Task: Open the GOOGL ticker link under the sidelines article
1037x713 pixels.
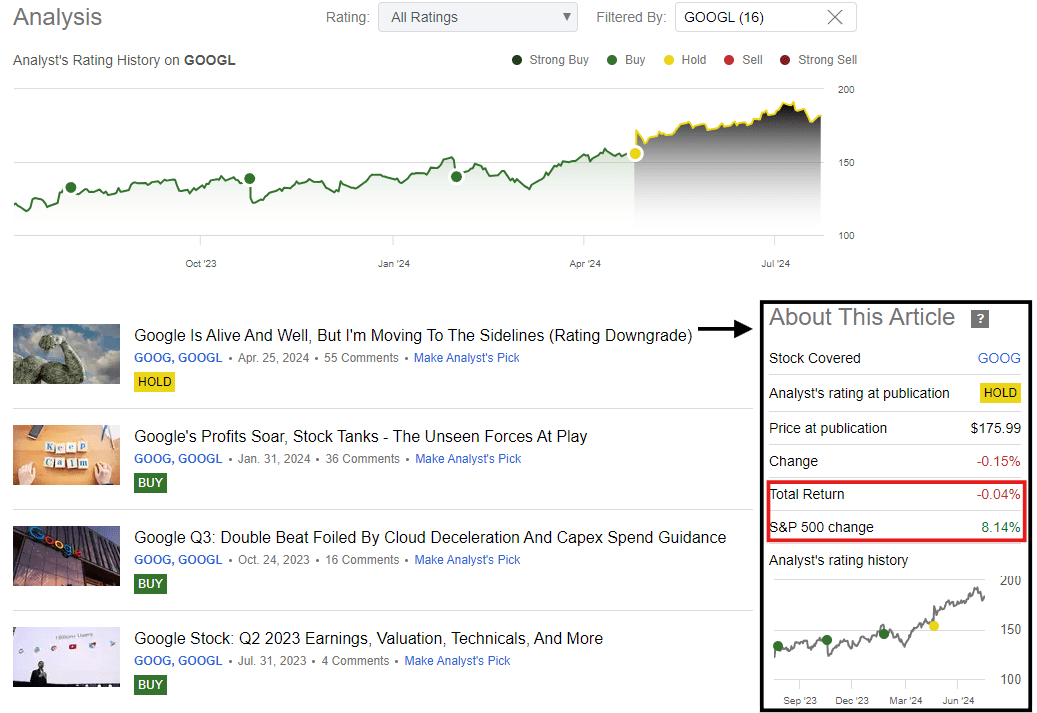Action: tap(200, 357)
